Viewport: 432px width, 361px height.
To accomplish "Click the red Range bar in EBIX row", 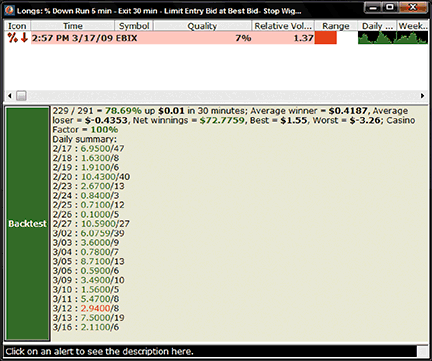I will tap(326, 38).
